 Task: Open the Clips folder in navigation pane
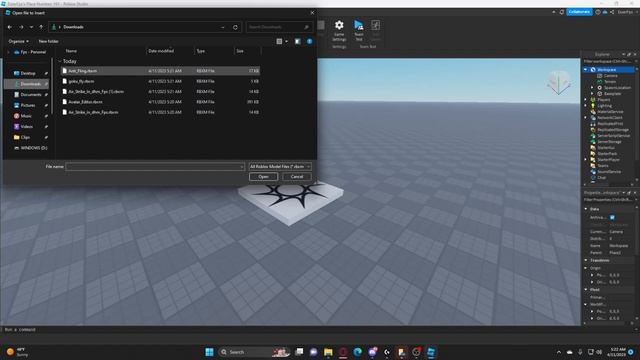25,137
